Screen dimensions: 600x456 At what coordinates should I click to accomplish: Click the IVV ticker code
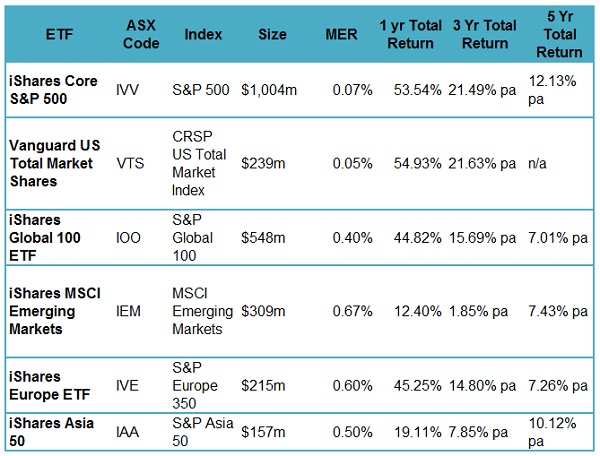click(x=128, y=90)
